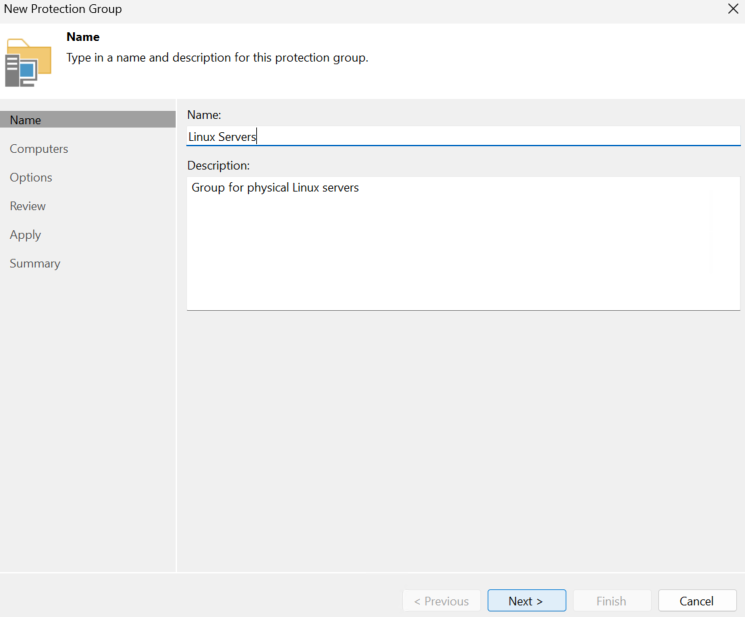Place cursor in the Description text line
745x617 pixels.
(275, 188)
